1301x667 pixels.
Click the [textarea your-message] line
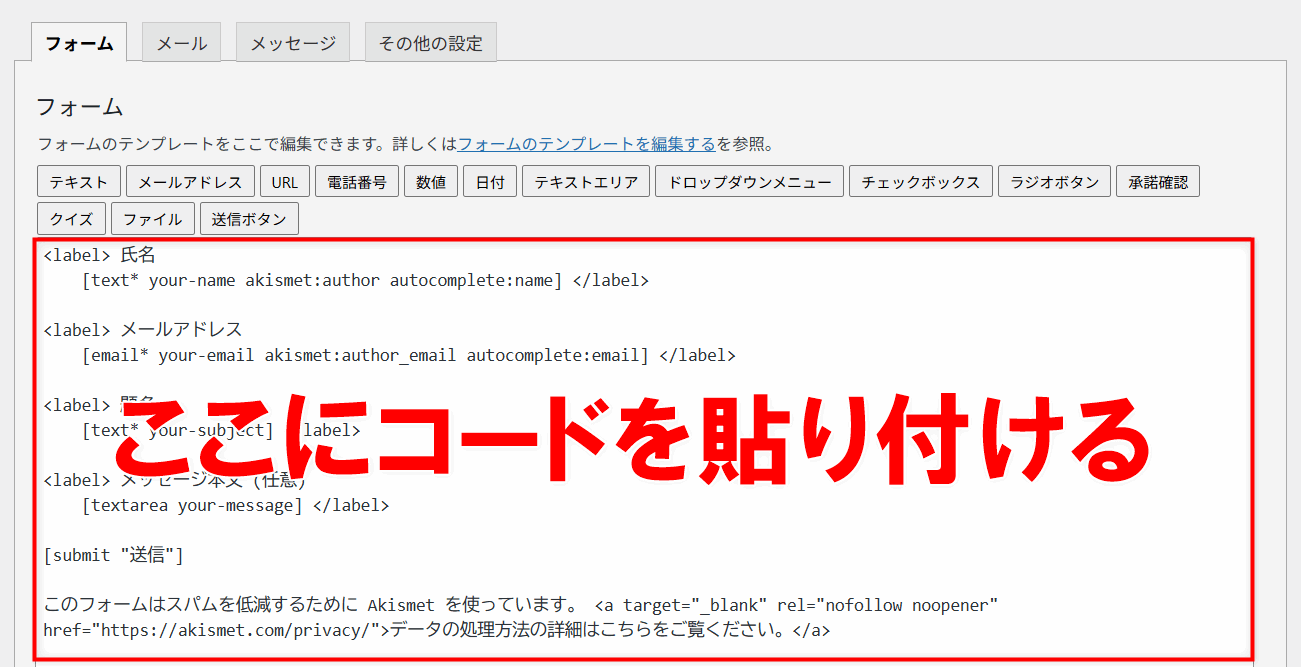[236, 505]
